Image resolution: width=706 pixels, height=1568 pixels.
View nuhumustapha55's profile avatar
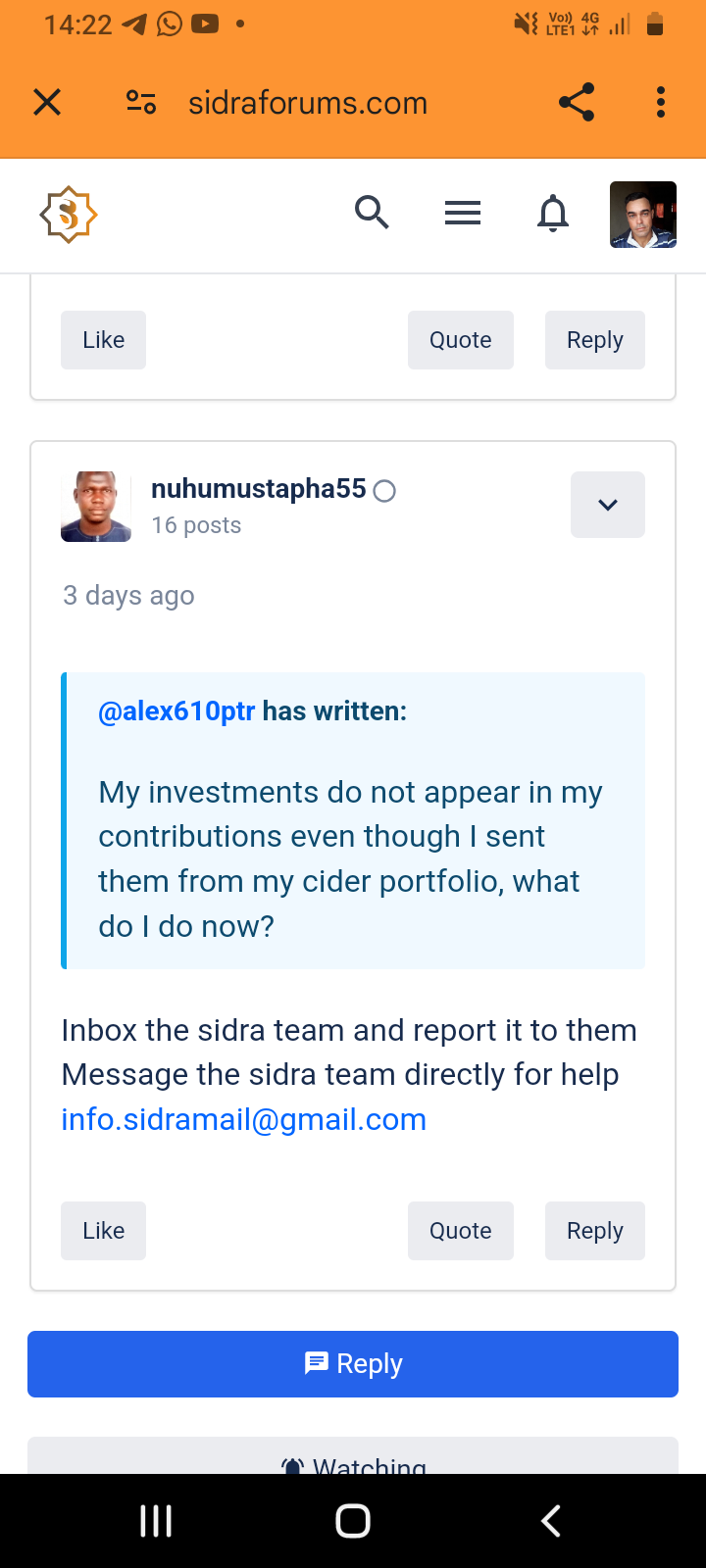(96, 507)
